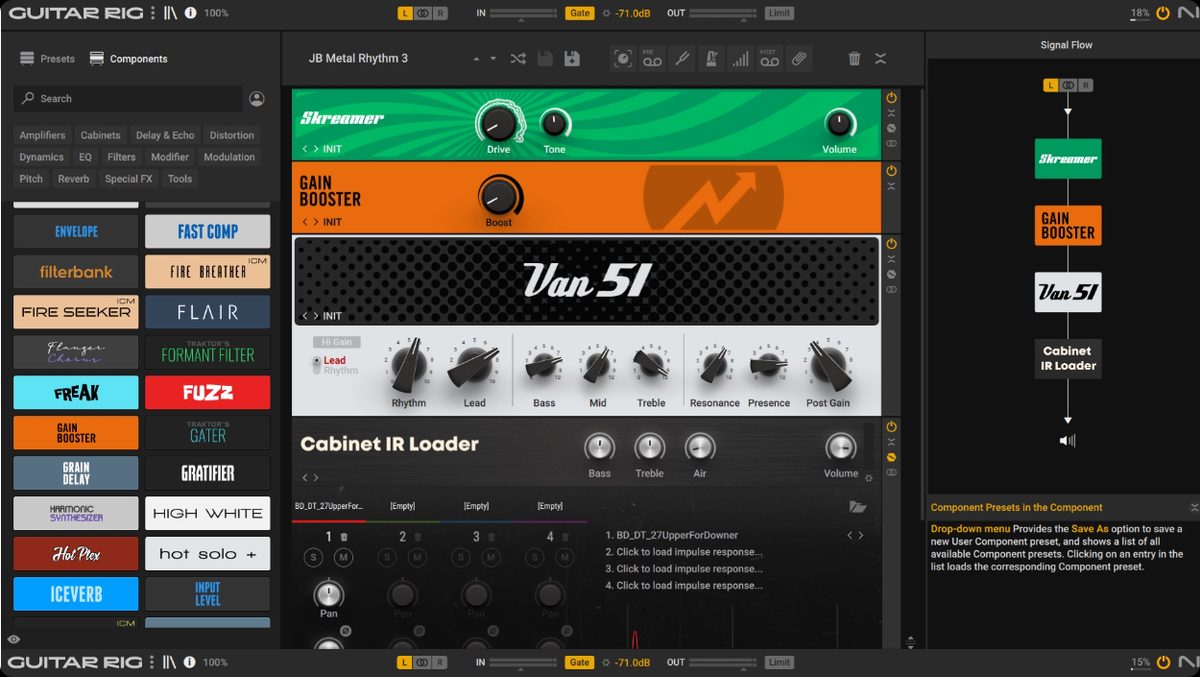Toggle Van 51 amplifier power button
Screen dimensions: 1200x677
click(x=891, y=244)
